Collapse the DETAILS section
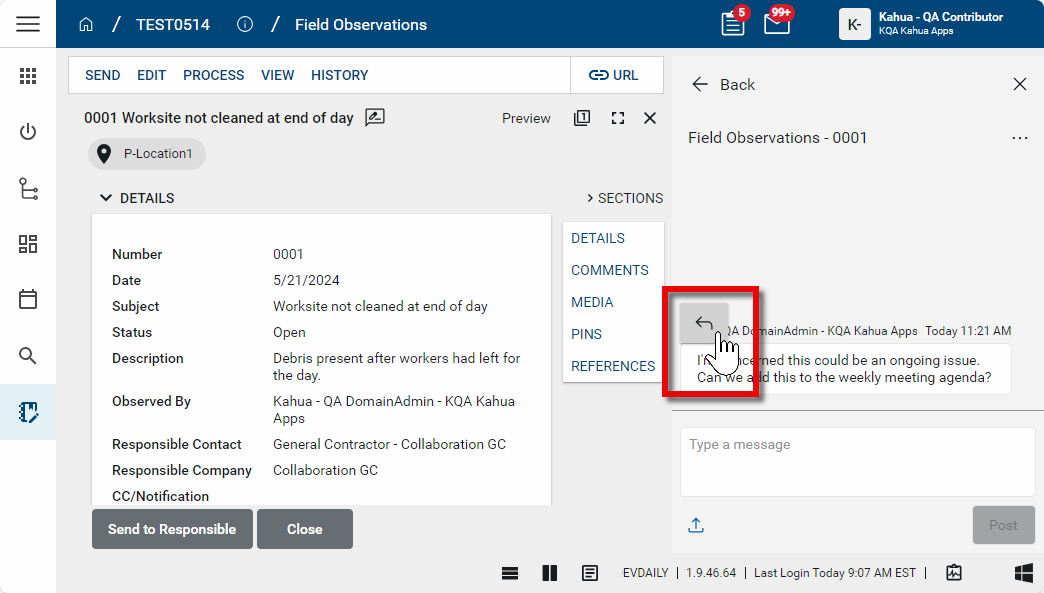 (105, 198)
